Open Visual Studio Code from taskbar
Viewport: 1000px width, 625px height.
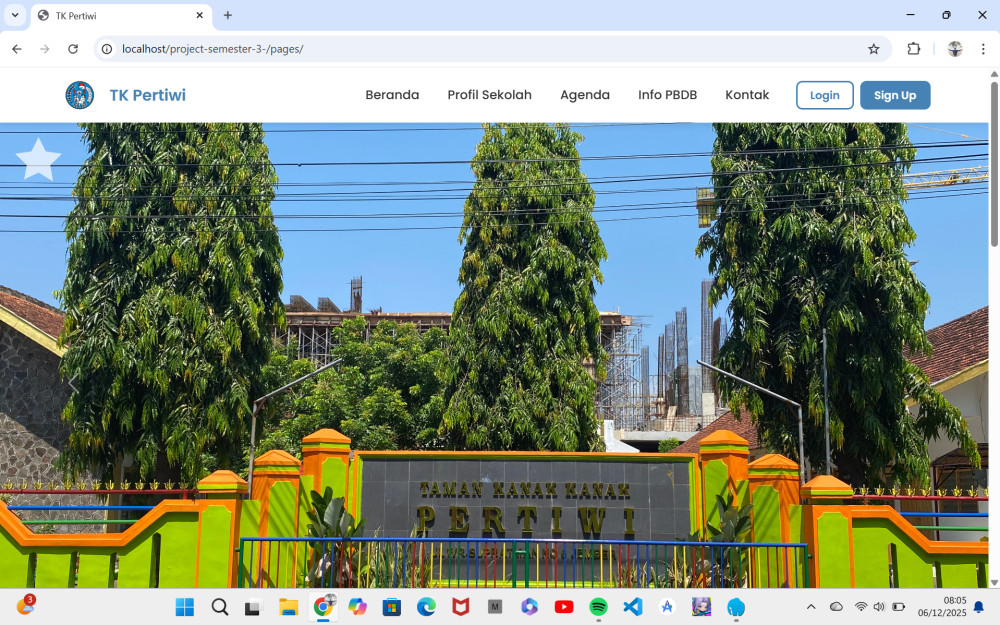point(632,607)
